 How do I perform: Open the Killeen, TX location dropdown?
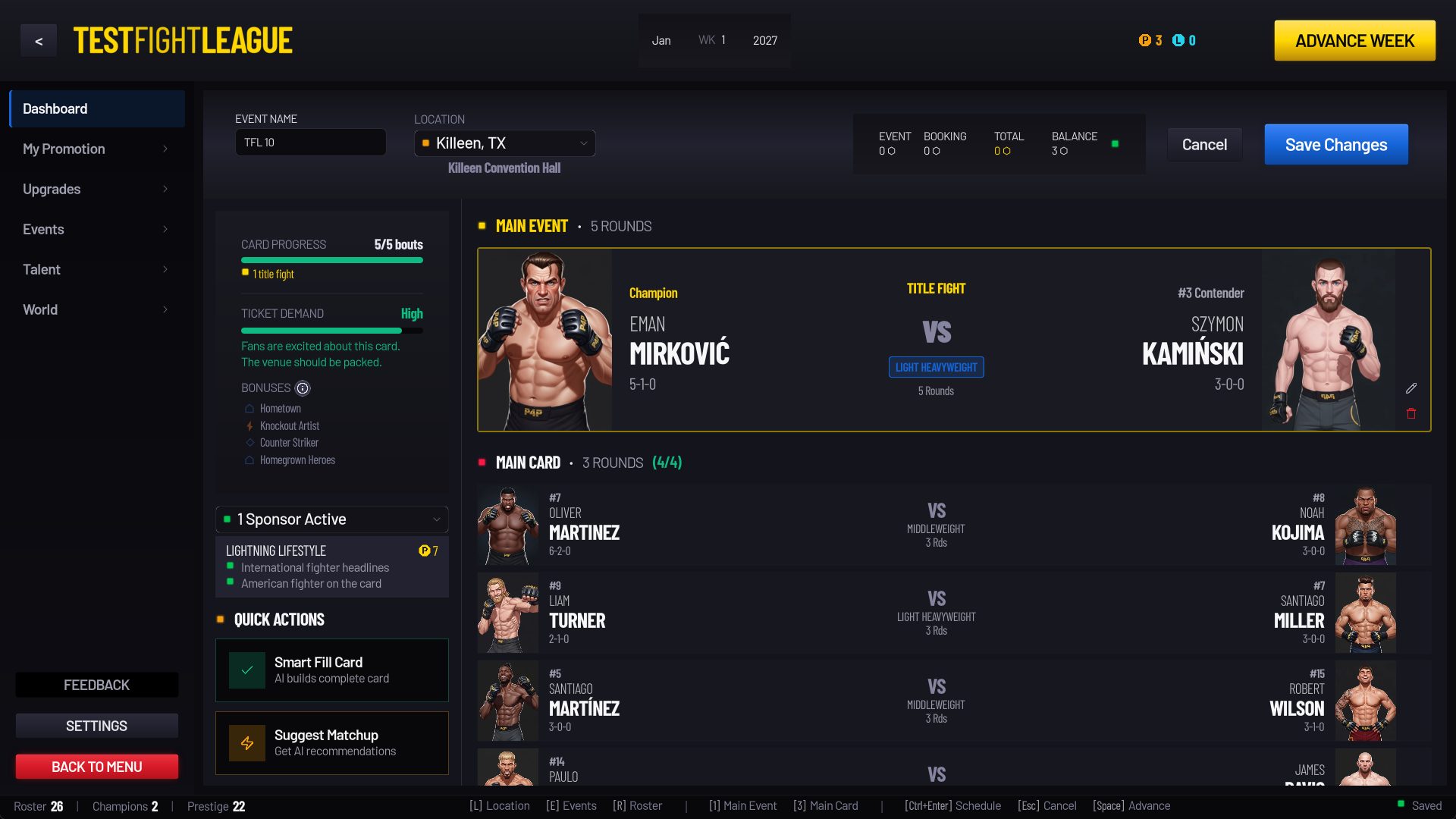(x=504, y=143)
